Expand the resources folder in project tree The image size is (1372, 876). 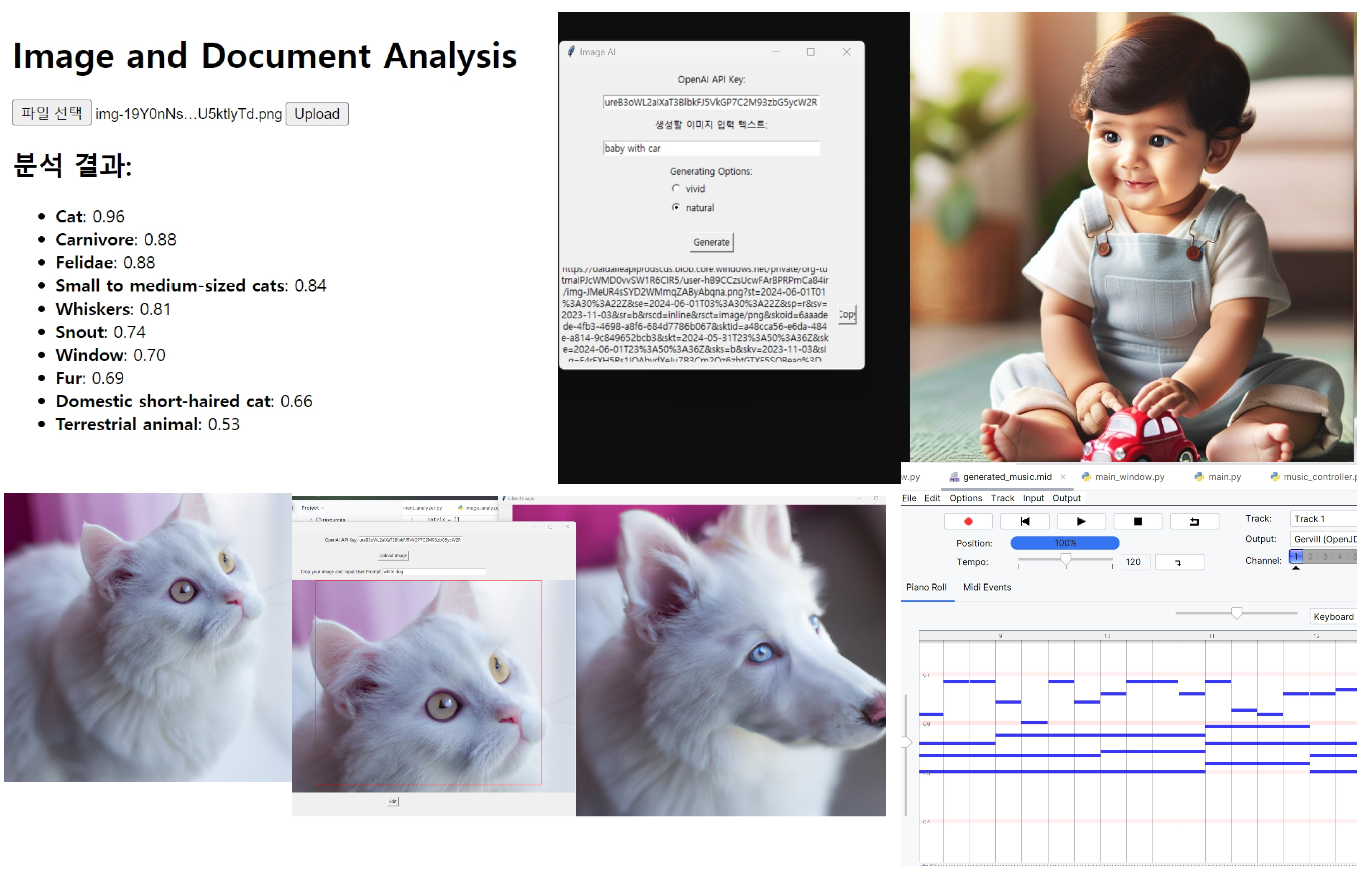coord(311,520)
